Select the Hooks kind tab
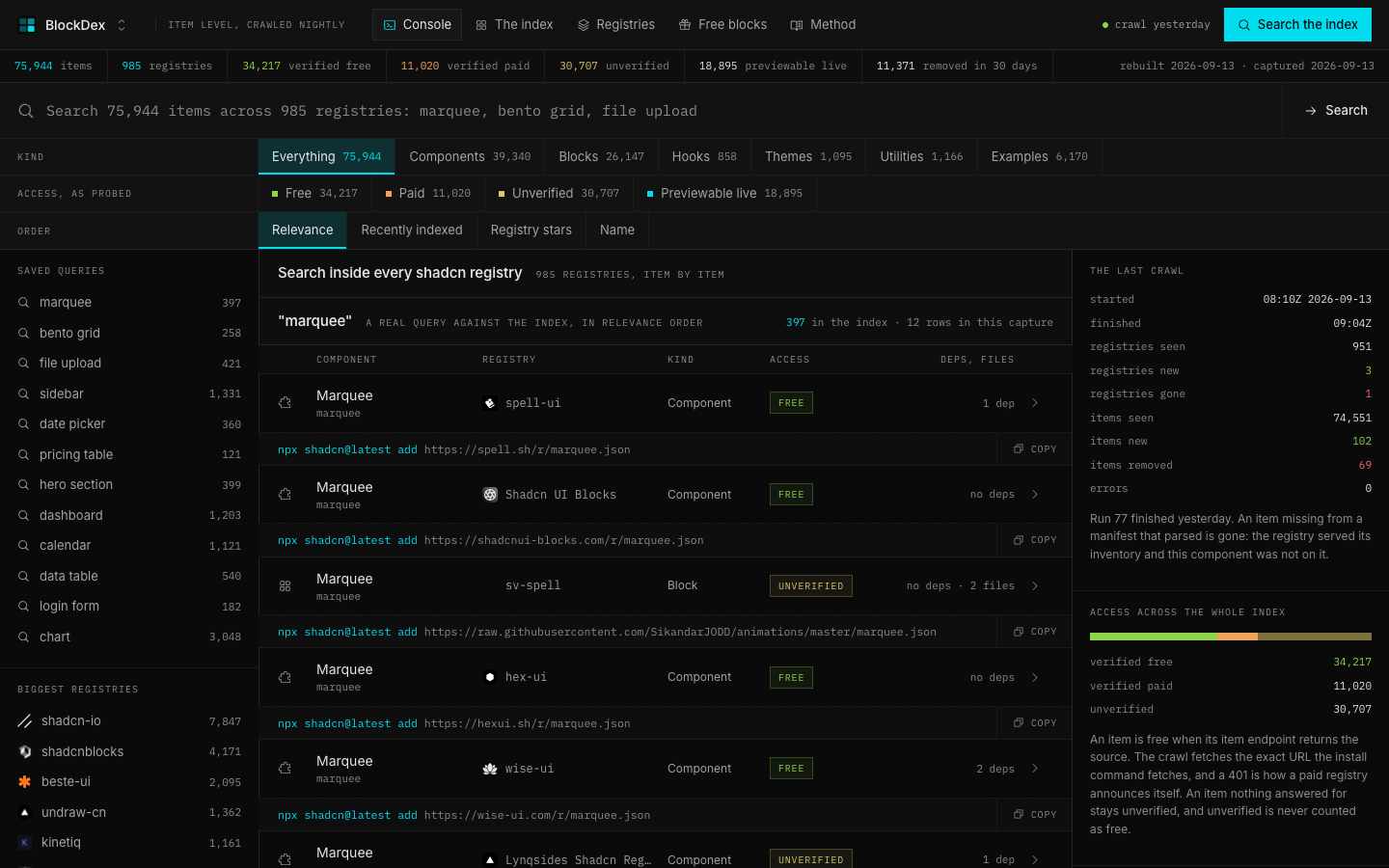 pyautogui.click(x=704, y=156)
